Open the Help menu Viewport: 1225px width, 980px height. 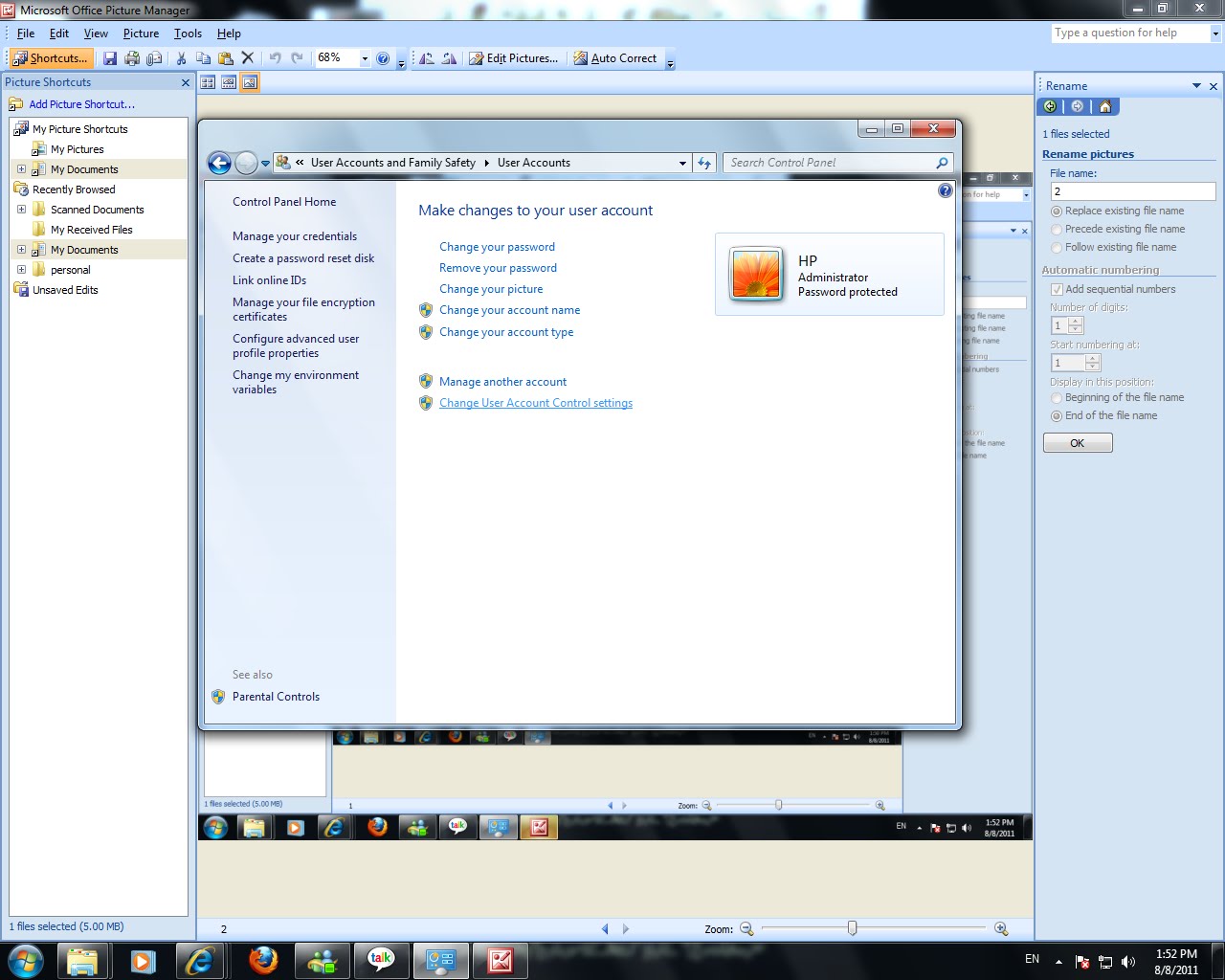[229, 33]
